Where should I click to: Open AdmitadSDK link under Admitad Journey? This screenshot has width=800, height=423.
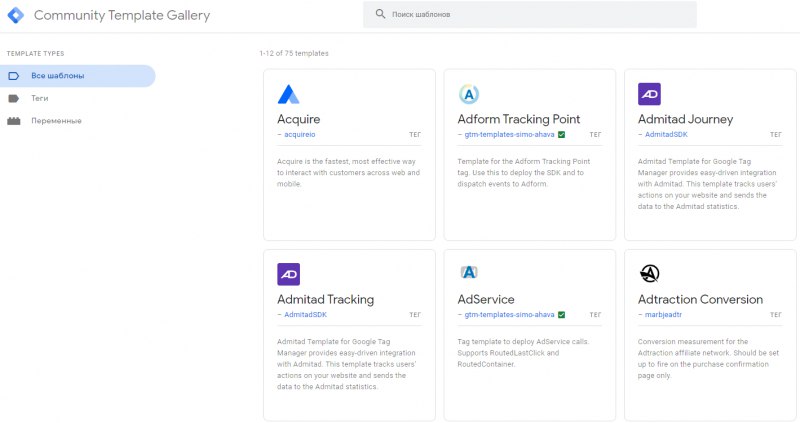pyautogui.click(x=666, y=135)
